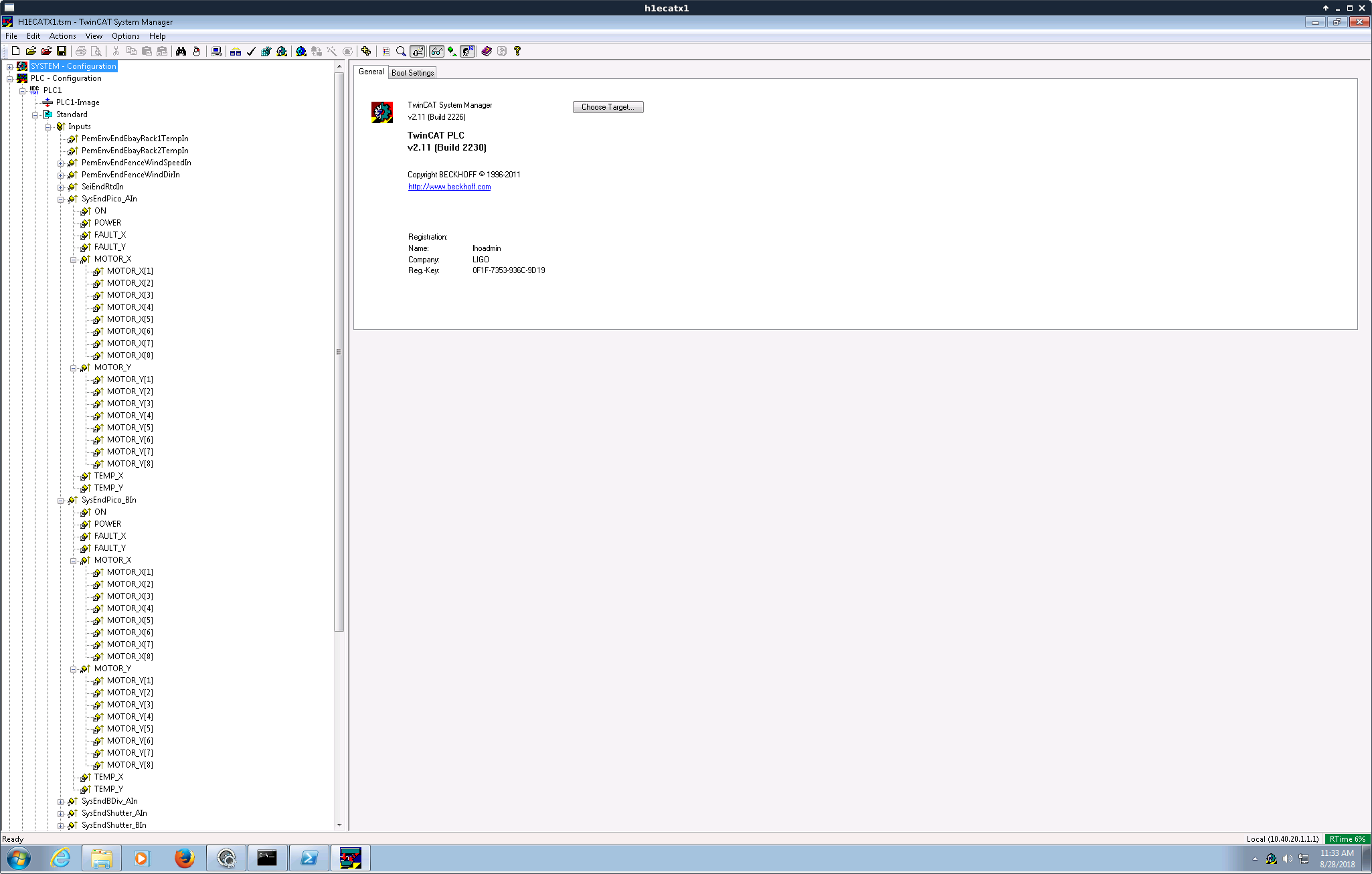This screenshot has width=1372, height=874.
Task: Select SysEndShutter_BIn in the tree
Action: (x=114, y=825)
